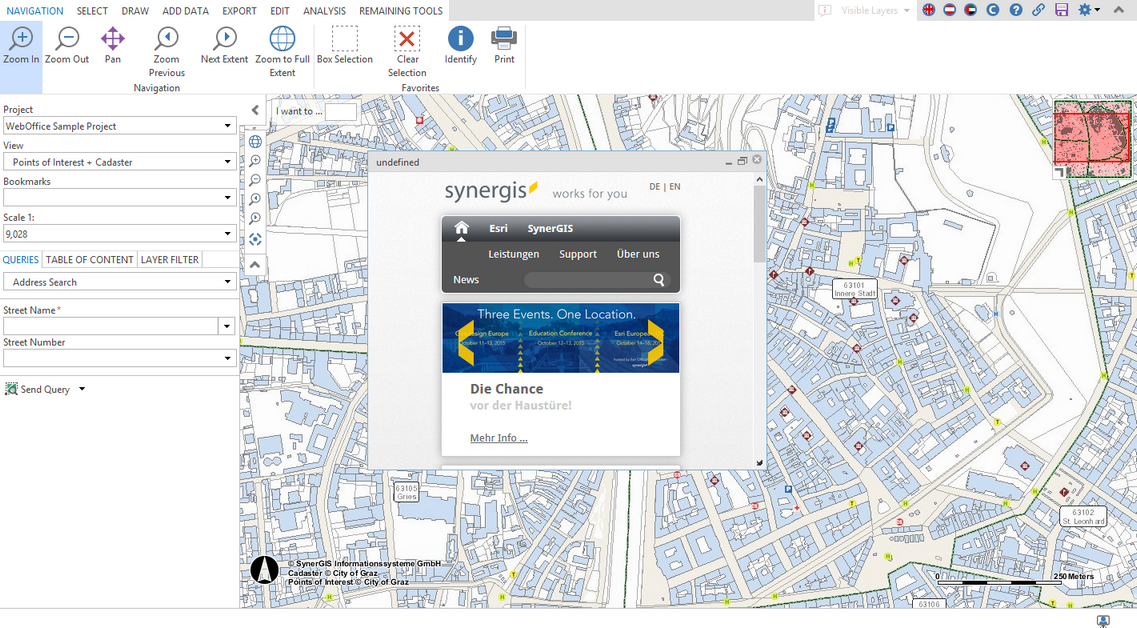Select the Zoom In tool in the ribbon
The width and height of the screenshot is (1137, 628).
tap(21, 45)
